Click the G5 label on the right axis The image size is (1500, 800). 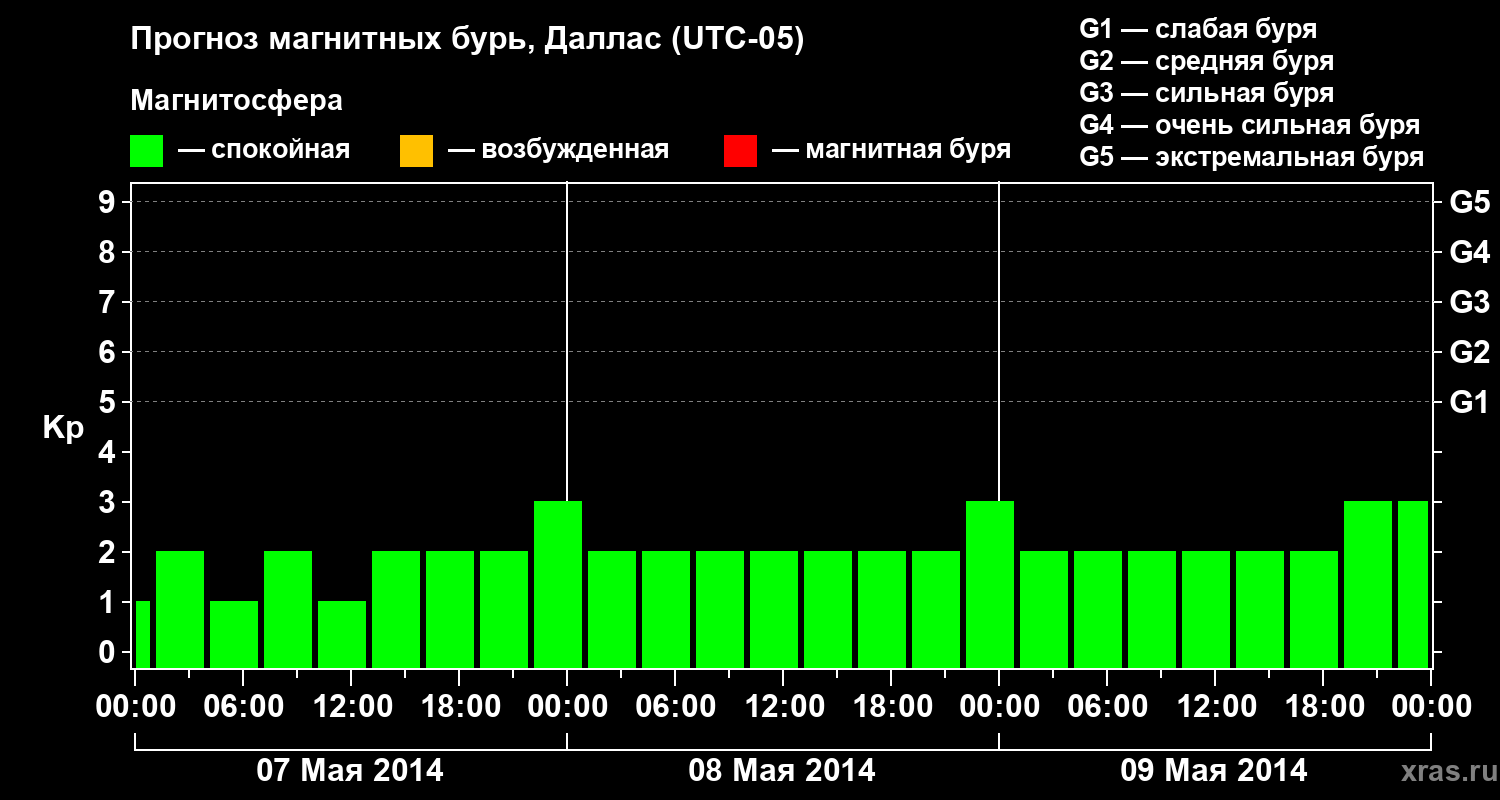coord(1469,202)
